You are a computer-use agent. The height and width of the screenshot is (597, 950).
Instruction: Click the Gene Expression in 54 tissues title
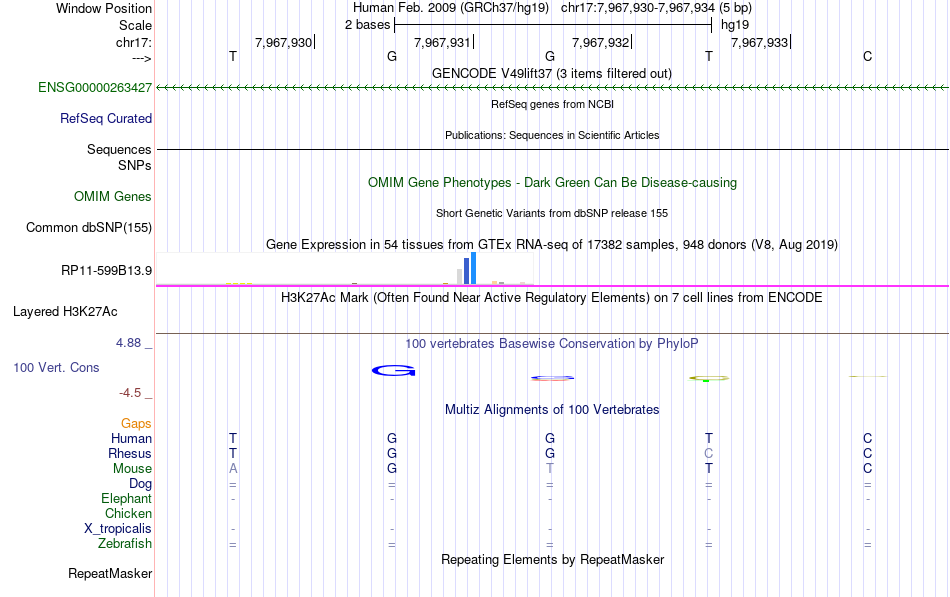tap(552, 245)
